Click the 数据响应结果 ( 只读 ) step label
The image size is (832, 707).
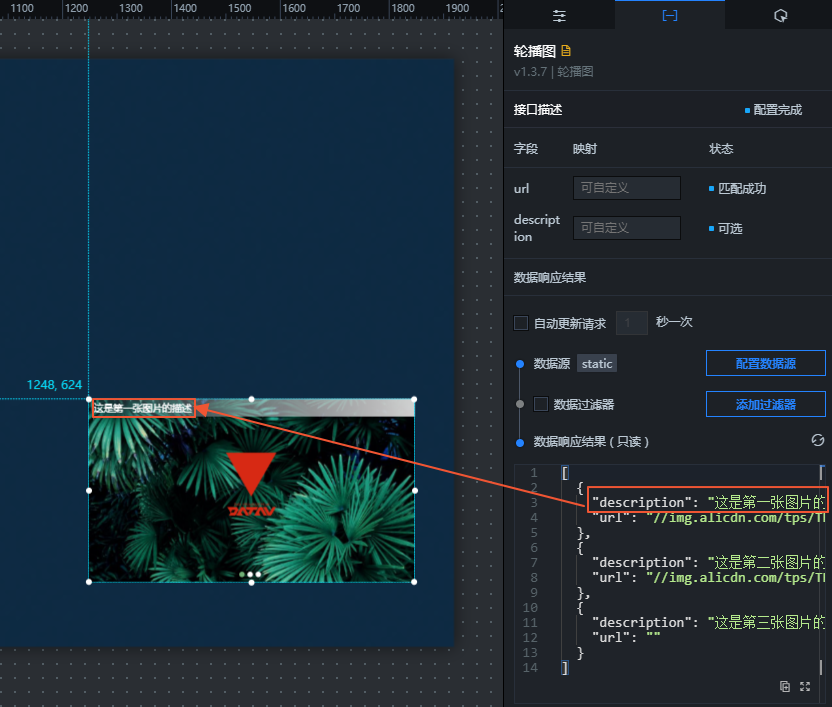point(591,442)
